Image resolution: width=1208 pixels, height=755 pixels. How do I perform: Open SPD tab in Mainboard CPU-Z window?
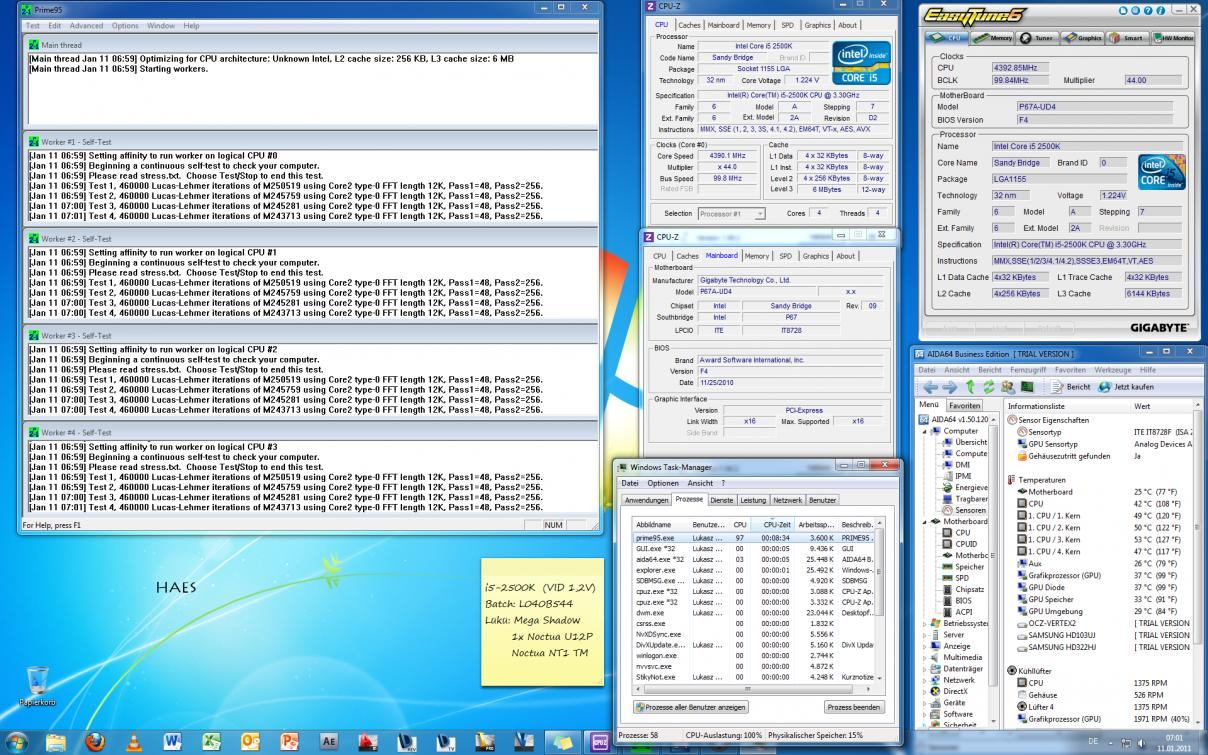coord(786,256)
